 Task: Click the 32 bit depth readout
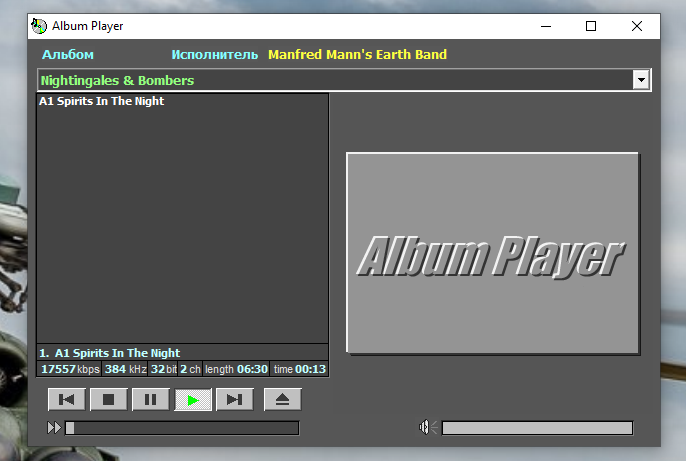pos(164,369)
